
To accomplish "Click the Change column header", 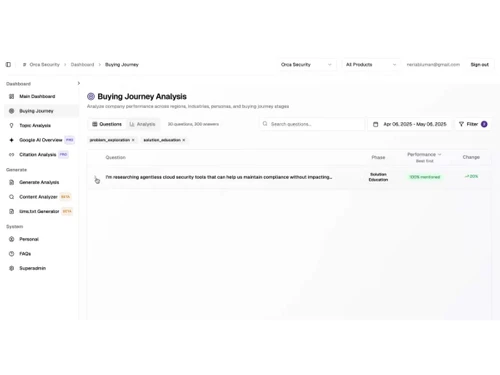I will click(471, 157).
